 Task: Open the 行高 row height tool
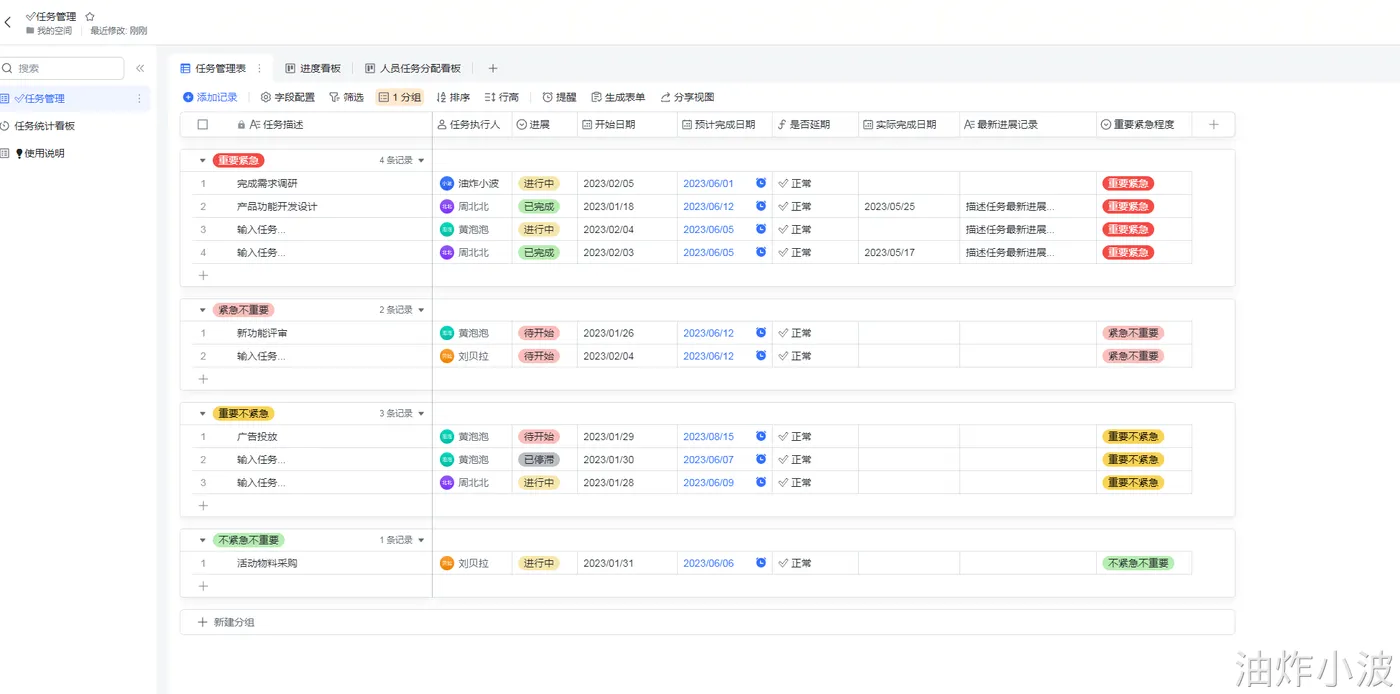502,97
